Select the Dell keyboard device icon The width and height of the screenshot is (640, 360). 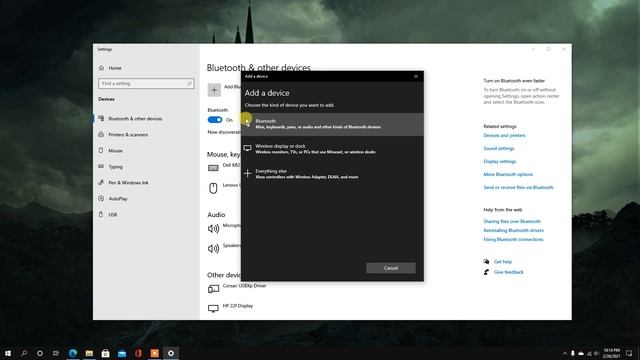213,168
